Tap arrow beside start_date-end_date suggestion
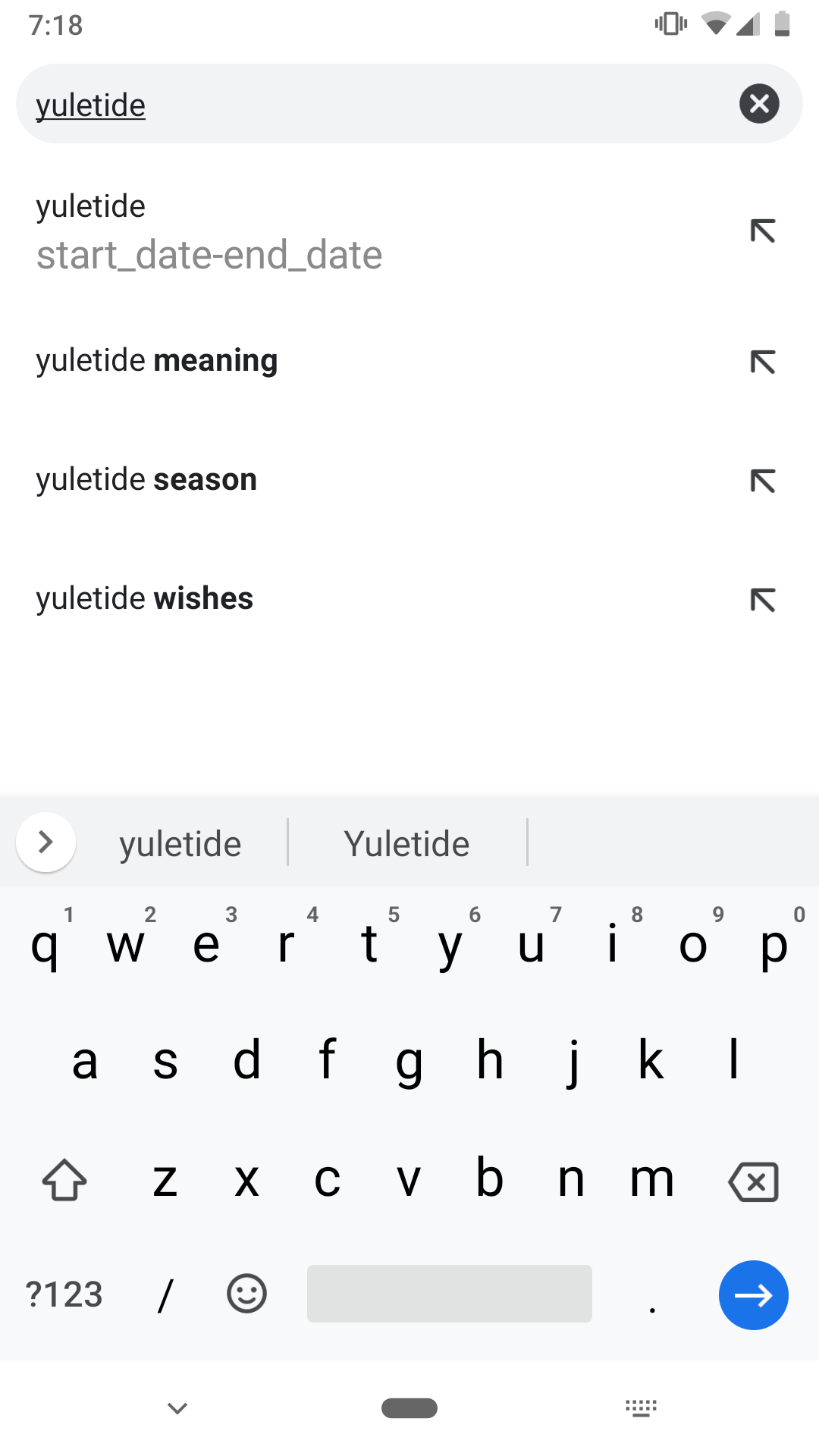 click(x=763, y=231)
